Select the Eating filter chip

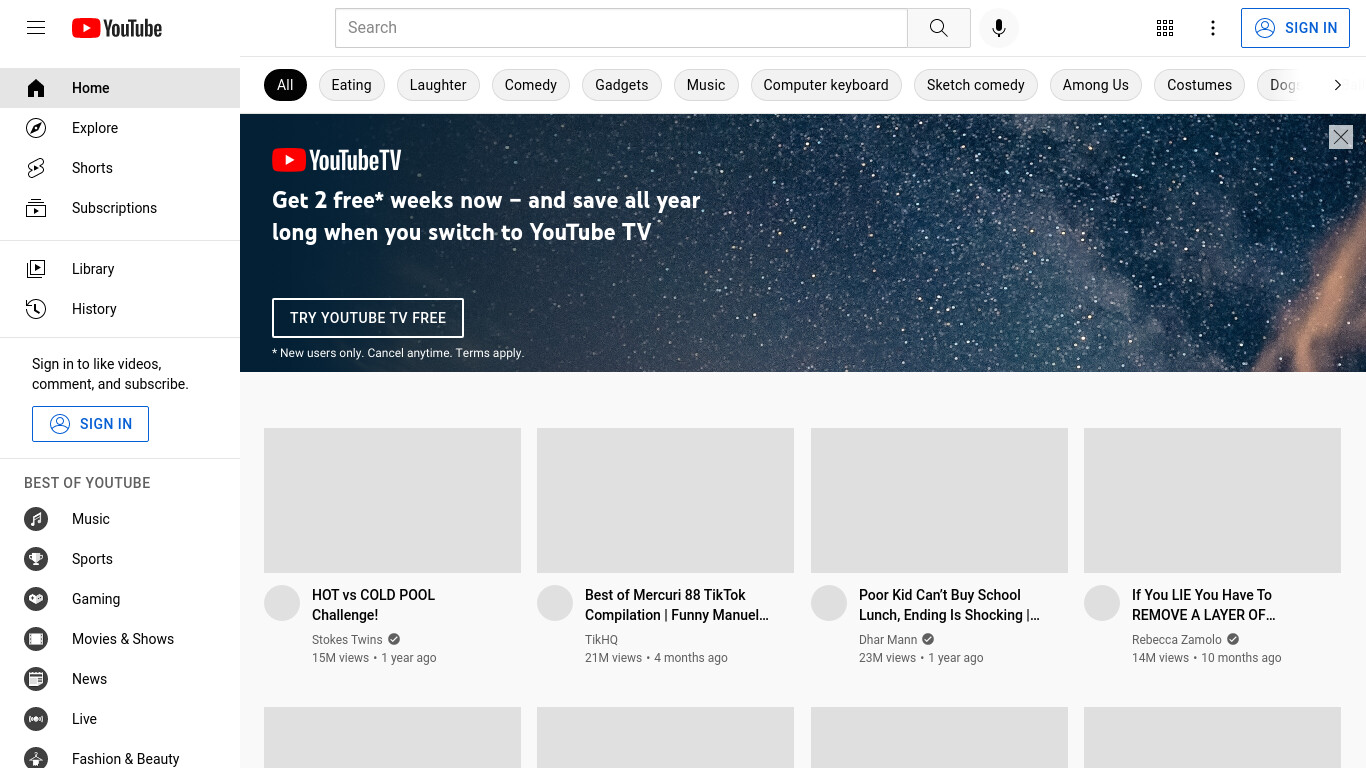click(351, 85)
